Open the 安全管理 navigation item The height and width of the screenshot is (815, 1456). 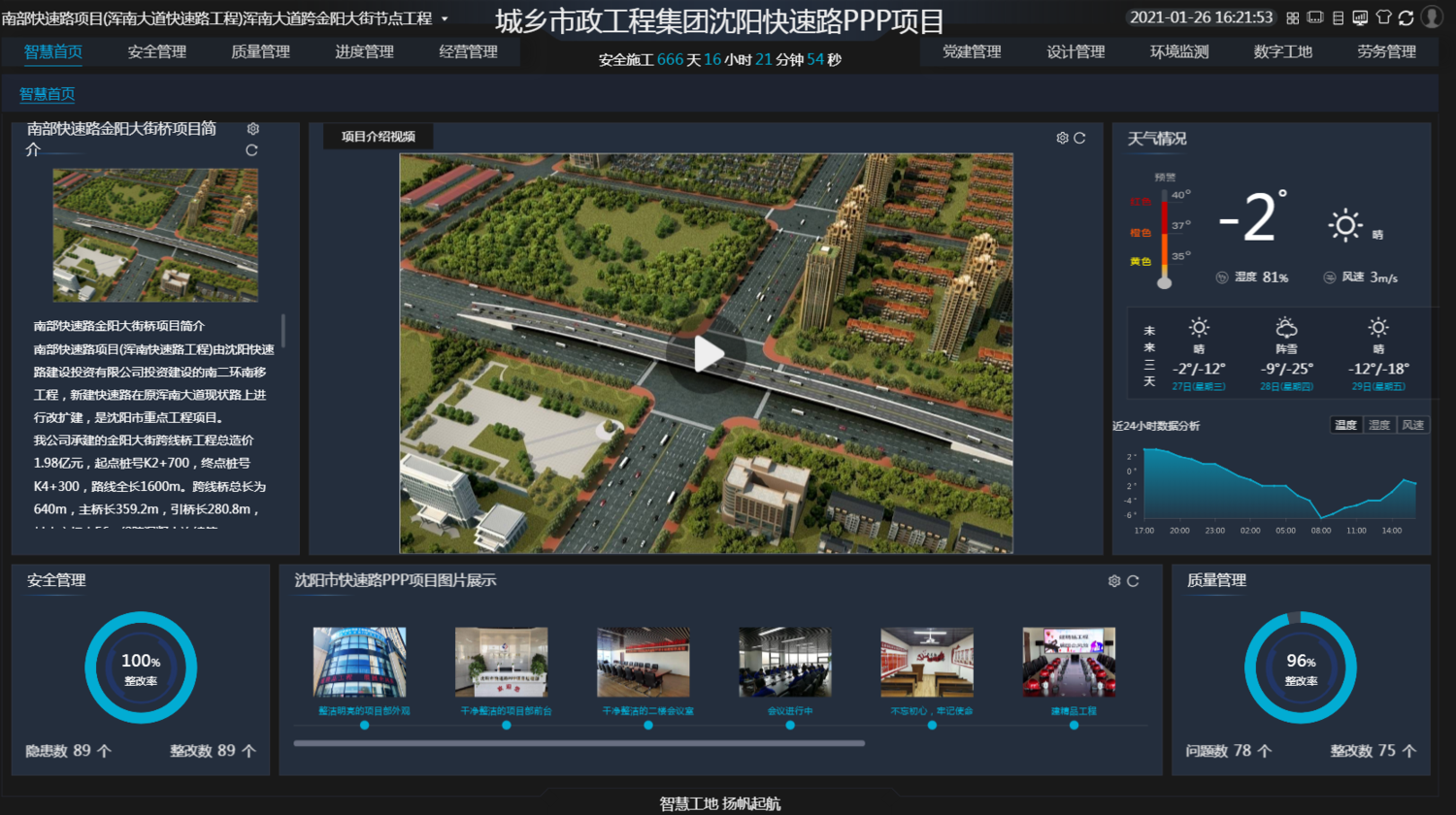[x=157, y=51]
